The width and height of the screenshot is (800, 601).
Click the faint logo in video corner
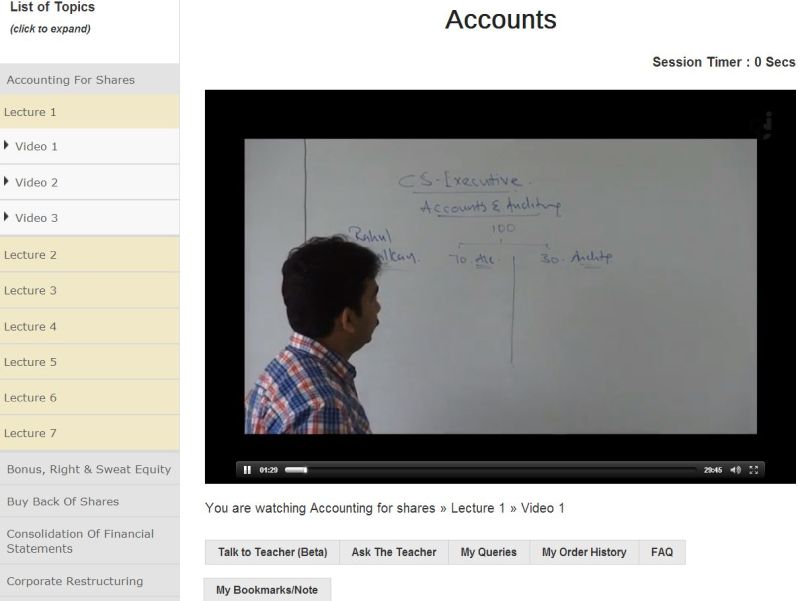click(767, 126)
